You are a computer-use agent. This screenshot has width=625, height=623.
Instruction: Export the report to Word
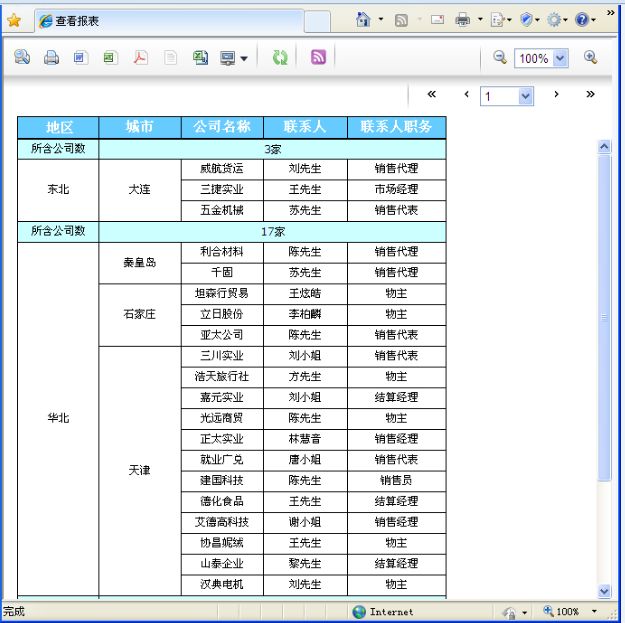click(x=80, y=58)
